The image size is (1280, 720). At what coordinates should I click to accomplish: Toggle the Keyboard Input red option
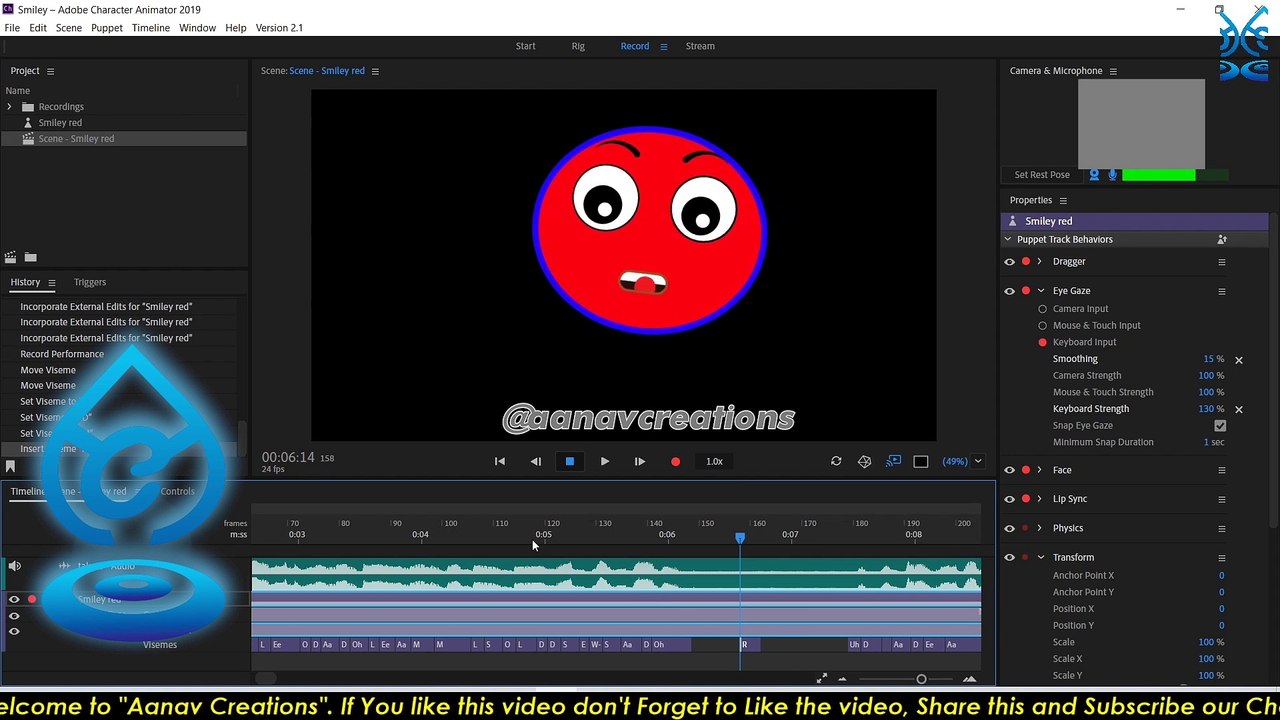click(x=1043, y=342)
